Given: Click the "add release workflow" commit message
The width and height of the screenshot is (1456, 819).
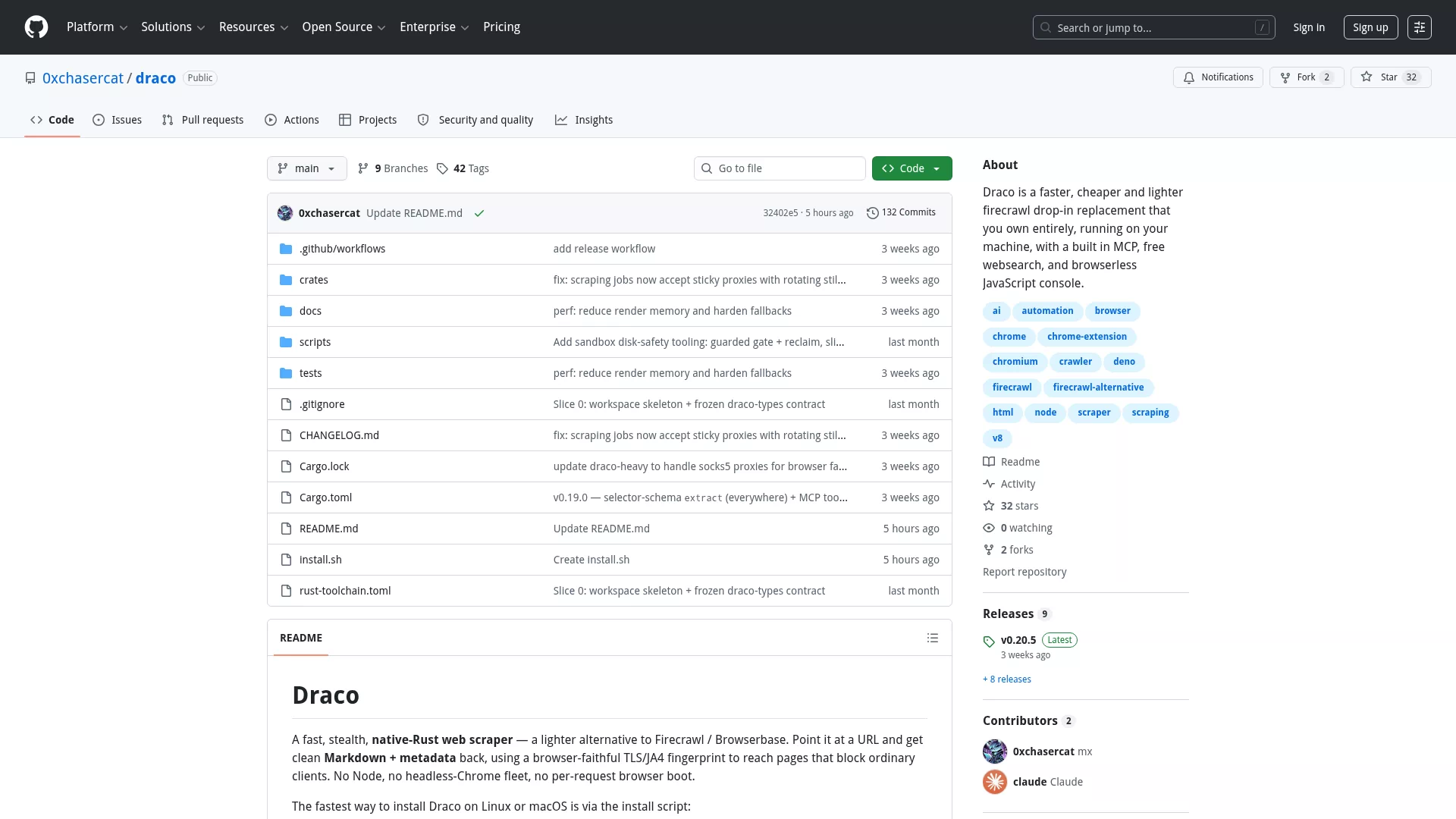Looking at the screenshot, I should click(x=604, y=249).
